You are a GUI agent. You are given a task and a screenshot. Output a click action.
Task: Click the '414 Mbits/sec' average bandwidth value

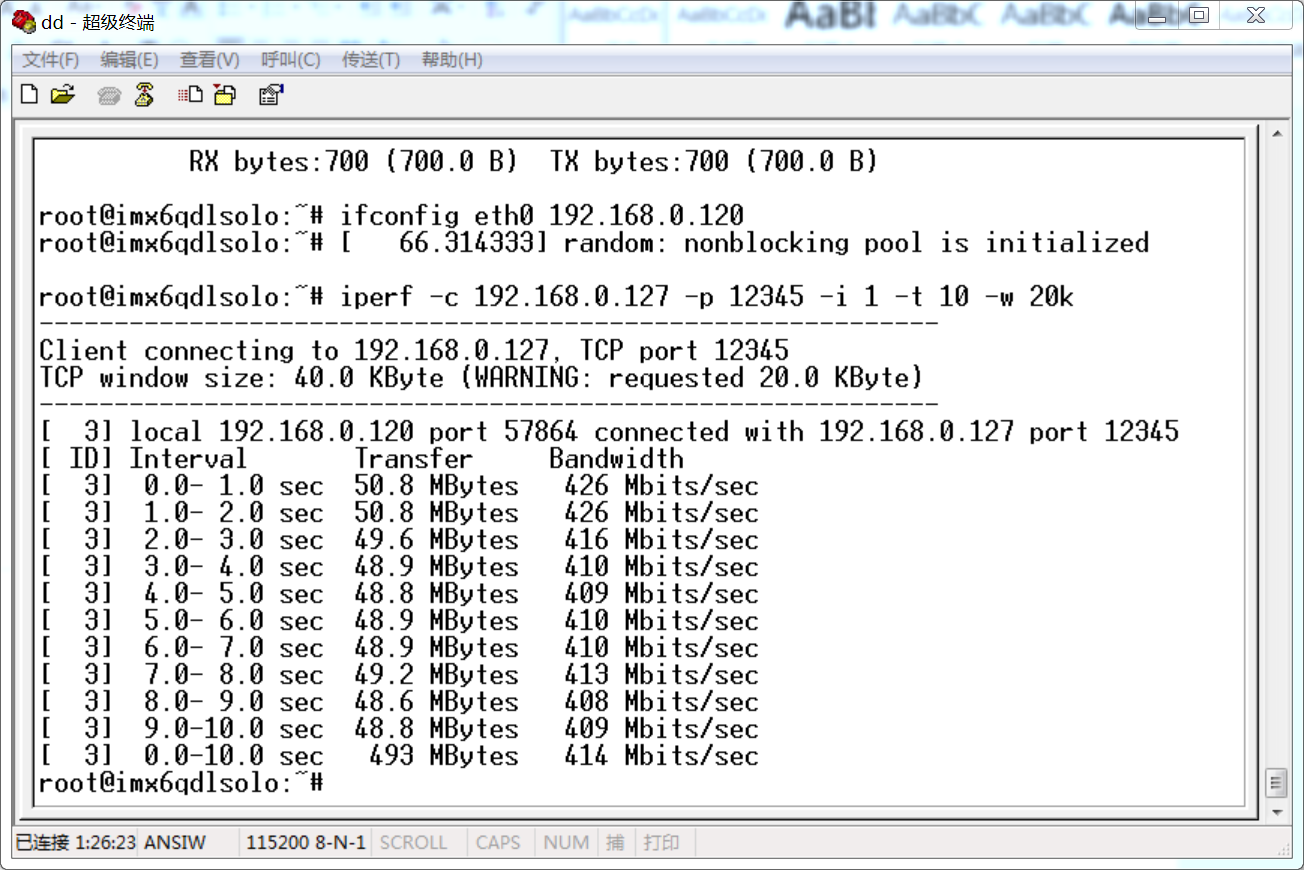661,756
